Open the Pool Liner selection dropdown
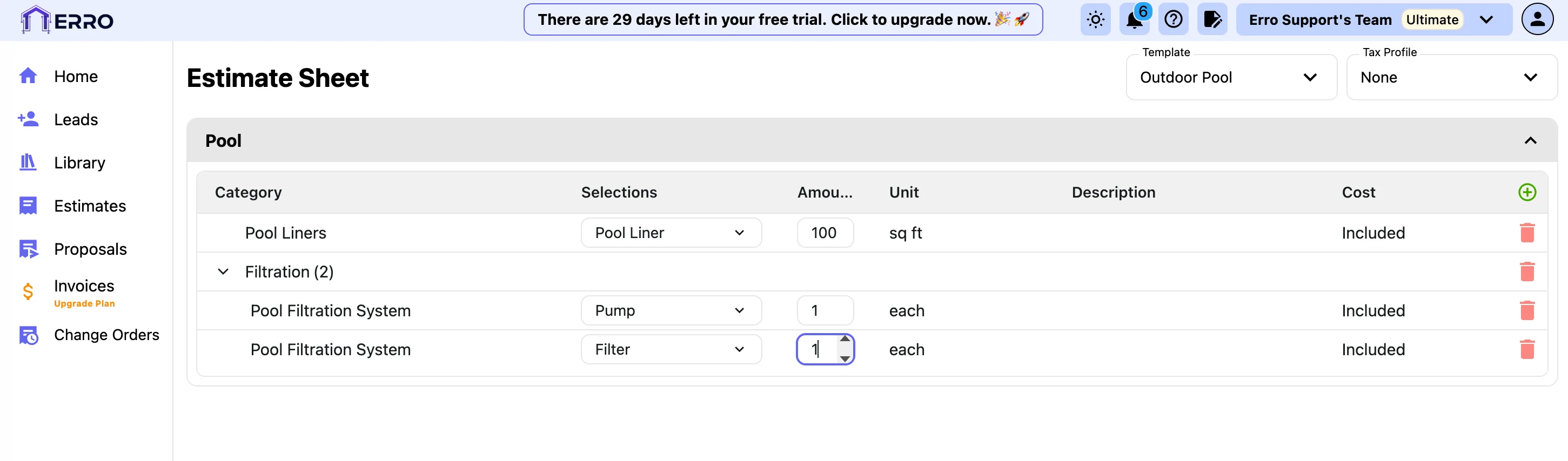 tap(671, 233)
